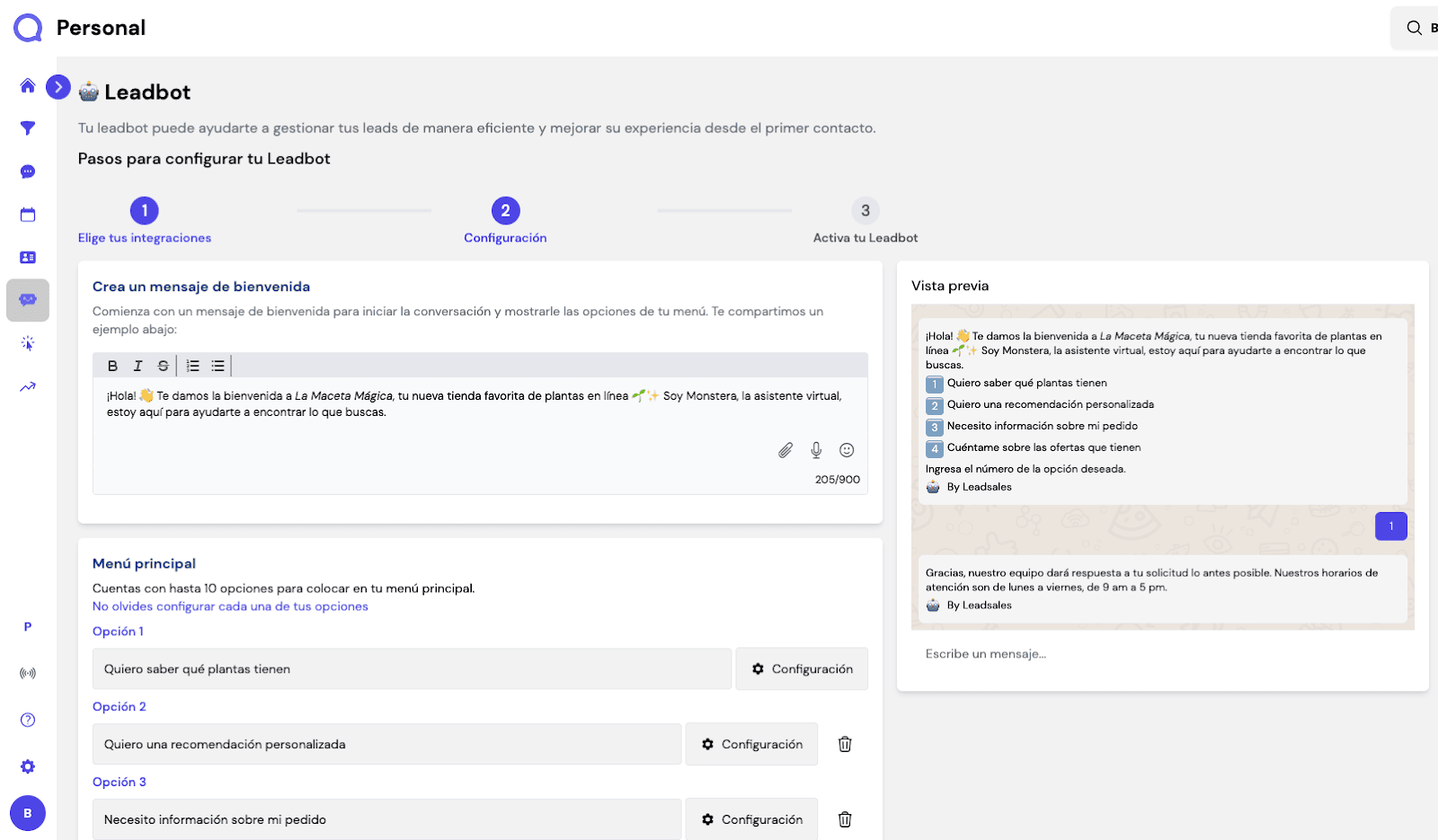Open the emoji picker in editor
Viewport: 1438px width, 840px height.
pyautogui.click(x=847, y=450)
